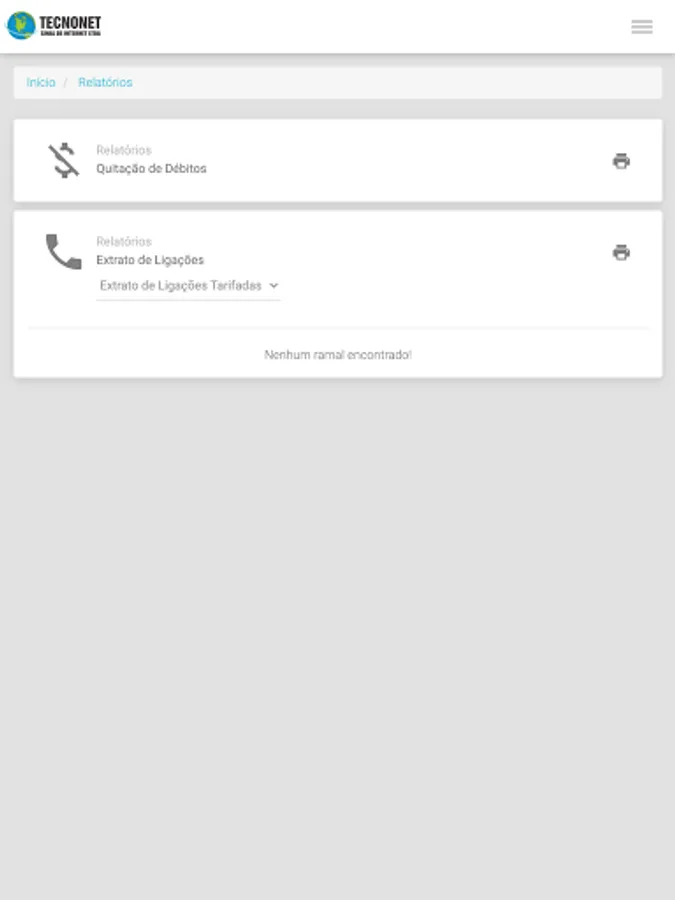Click the Relatórios label above Quitação de Débitos
Viewport: 675px width, 900px height.
124,150
